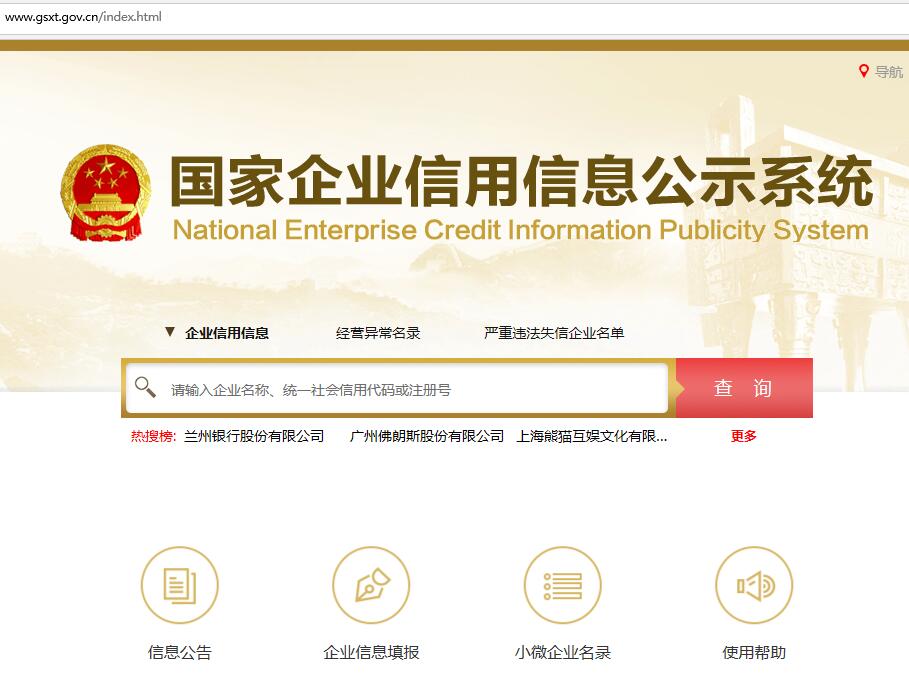Click the 小微企业名录 text label

pyautogui.click(x=562, y=652)
